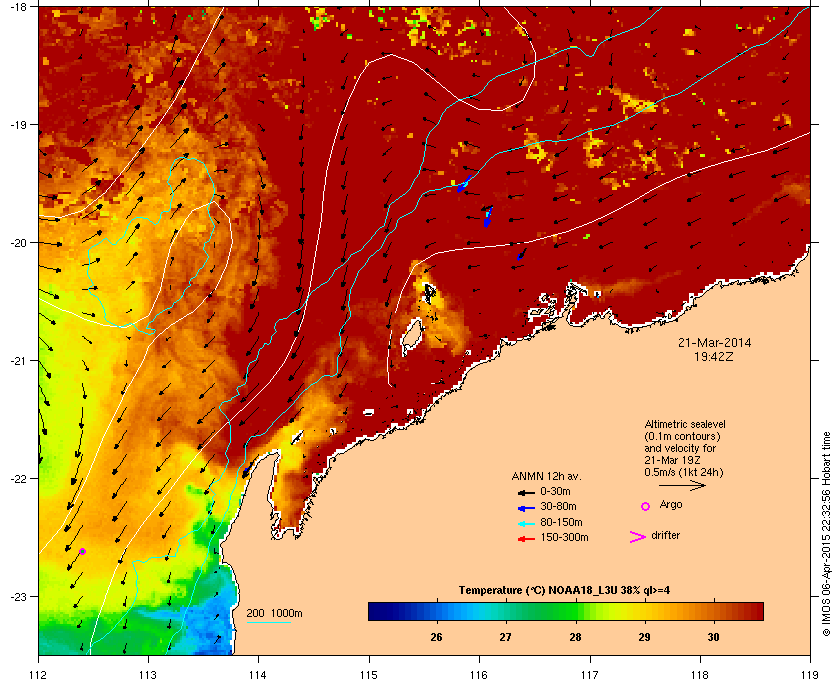Screen dimensions: 840x680
Task: Click the white-outlined island near 115.4, -20.8
Action: pos(412,335)
